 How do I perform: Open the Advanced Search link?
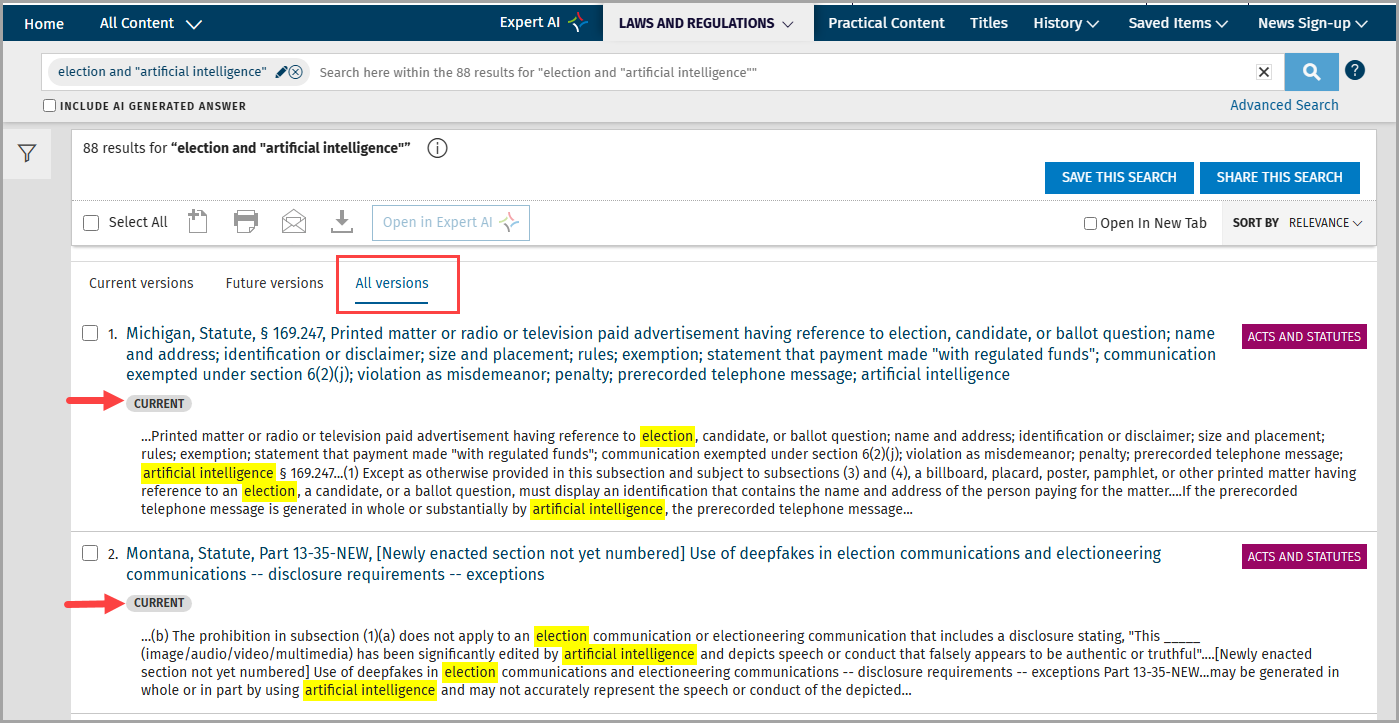coord(1284,105)
